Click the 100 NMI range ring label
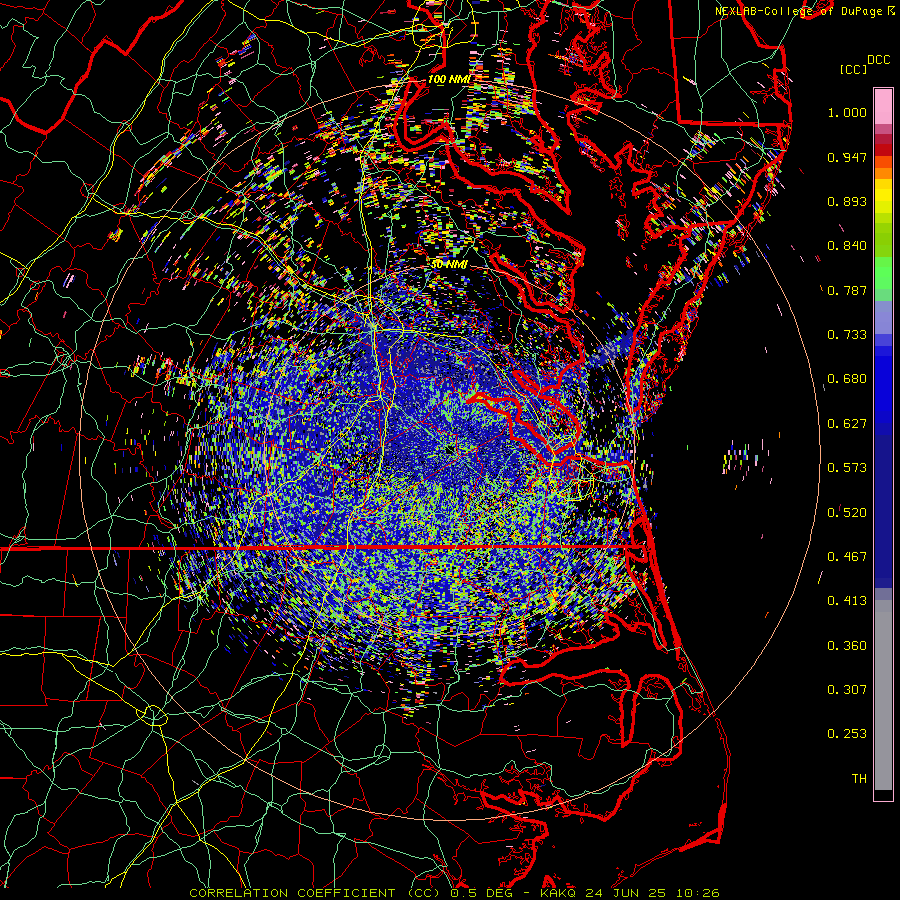 [448, 80]
